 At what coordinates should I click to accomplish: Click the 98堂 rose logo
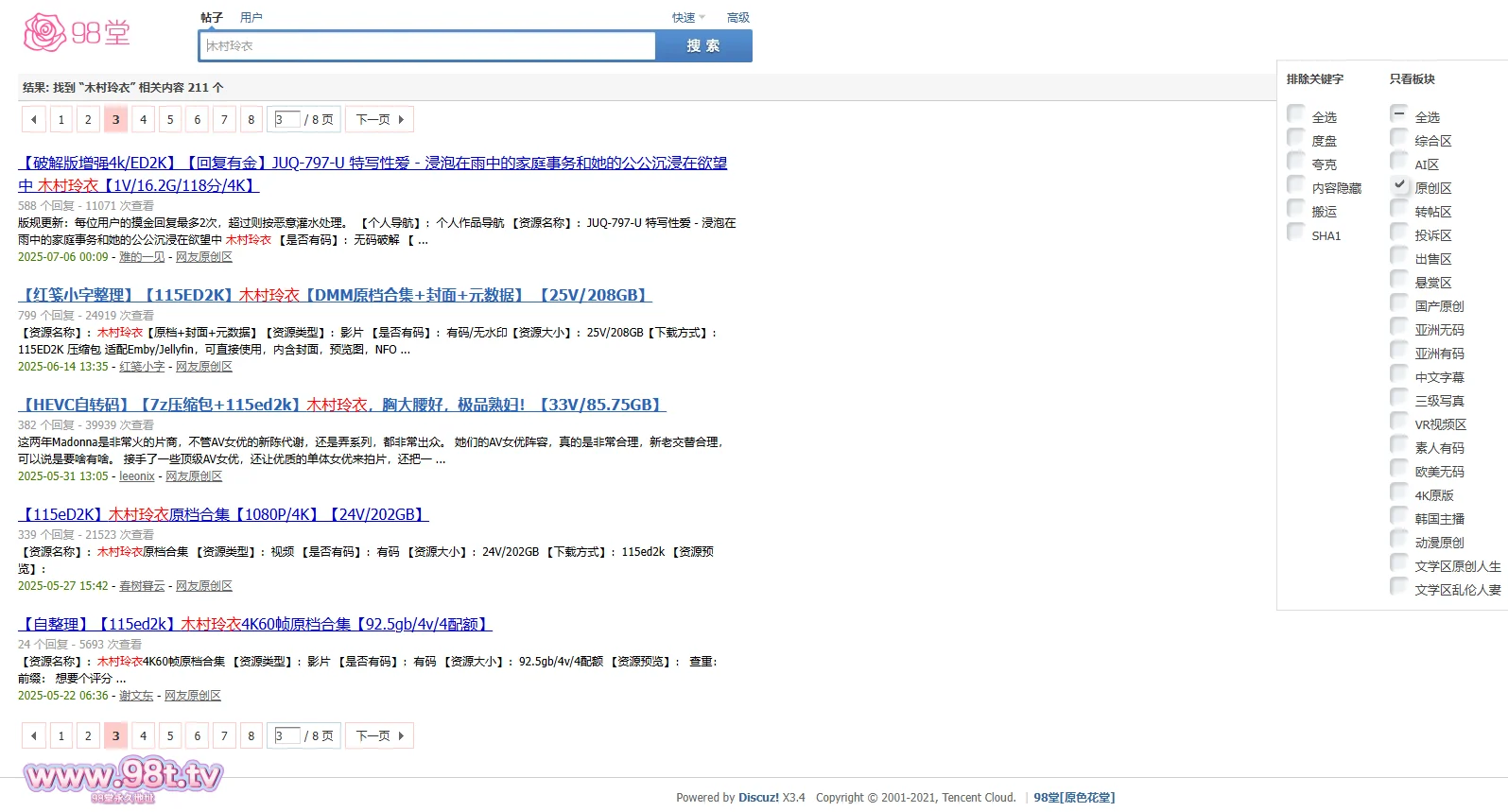[x=77, y=33]
